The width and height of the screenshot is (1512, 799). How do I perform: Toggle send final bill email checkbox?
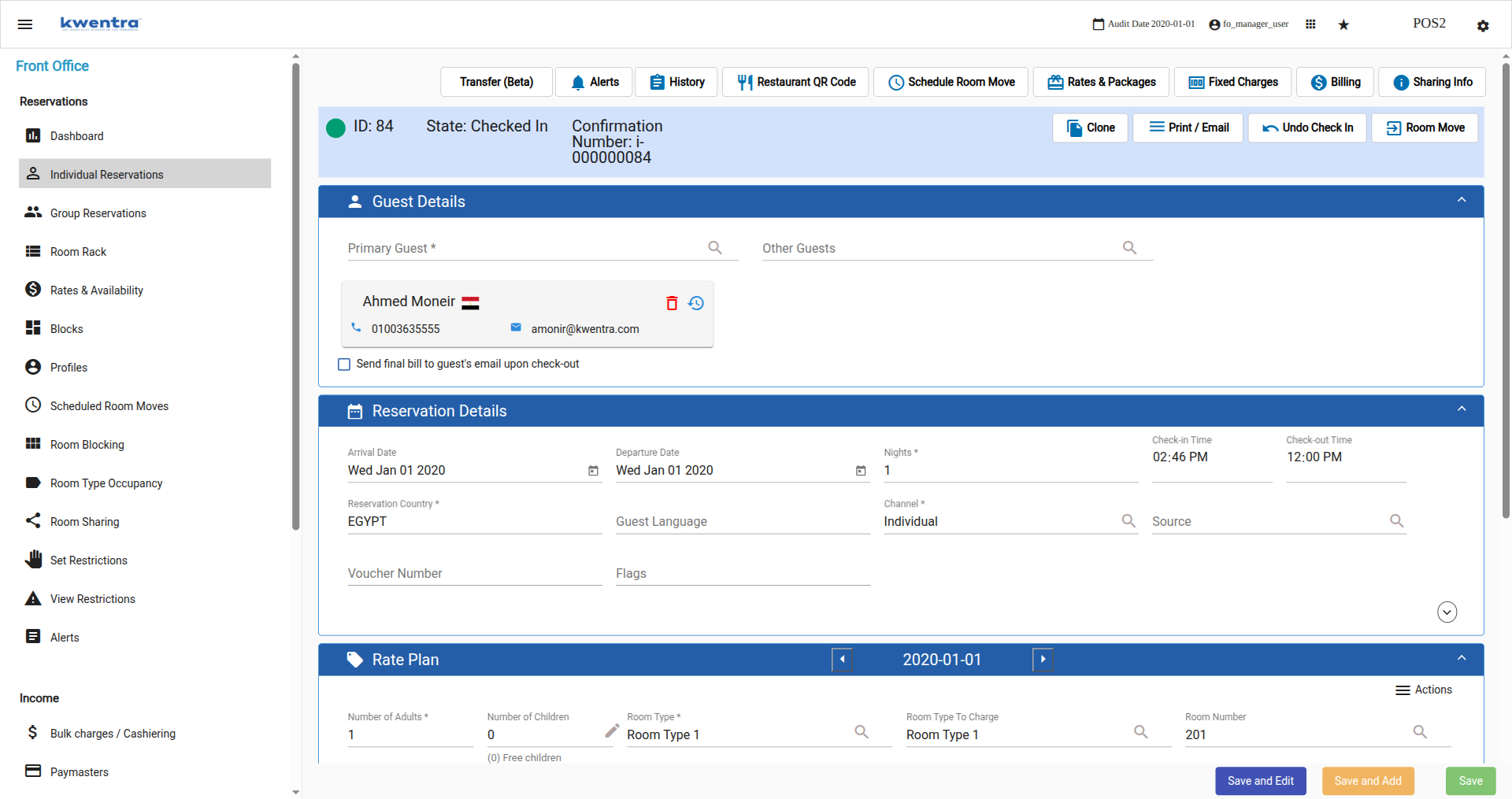344,364
